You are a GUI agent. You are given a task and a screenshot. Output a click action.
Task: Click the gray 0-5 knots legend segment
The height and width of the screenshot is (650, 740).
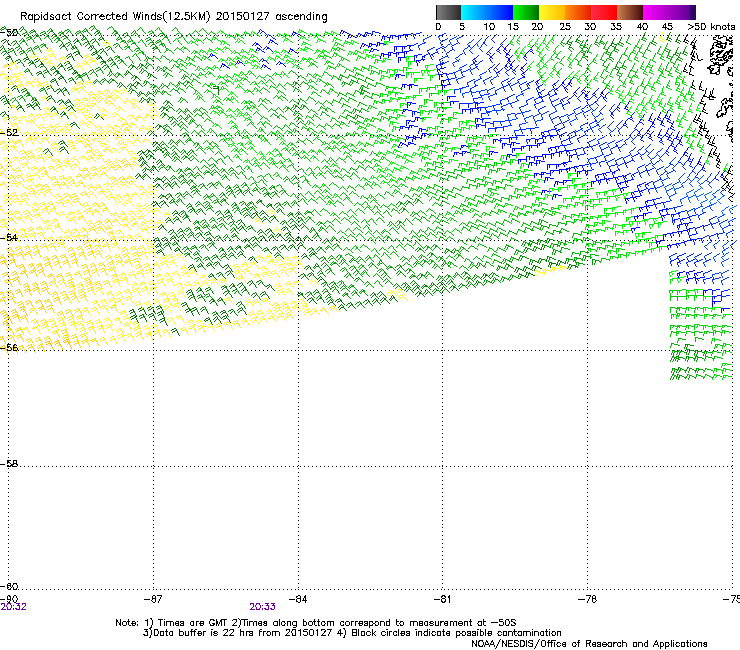point(448,12)
